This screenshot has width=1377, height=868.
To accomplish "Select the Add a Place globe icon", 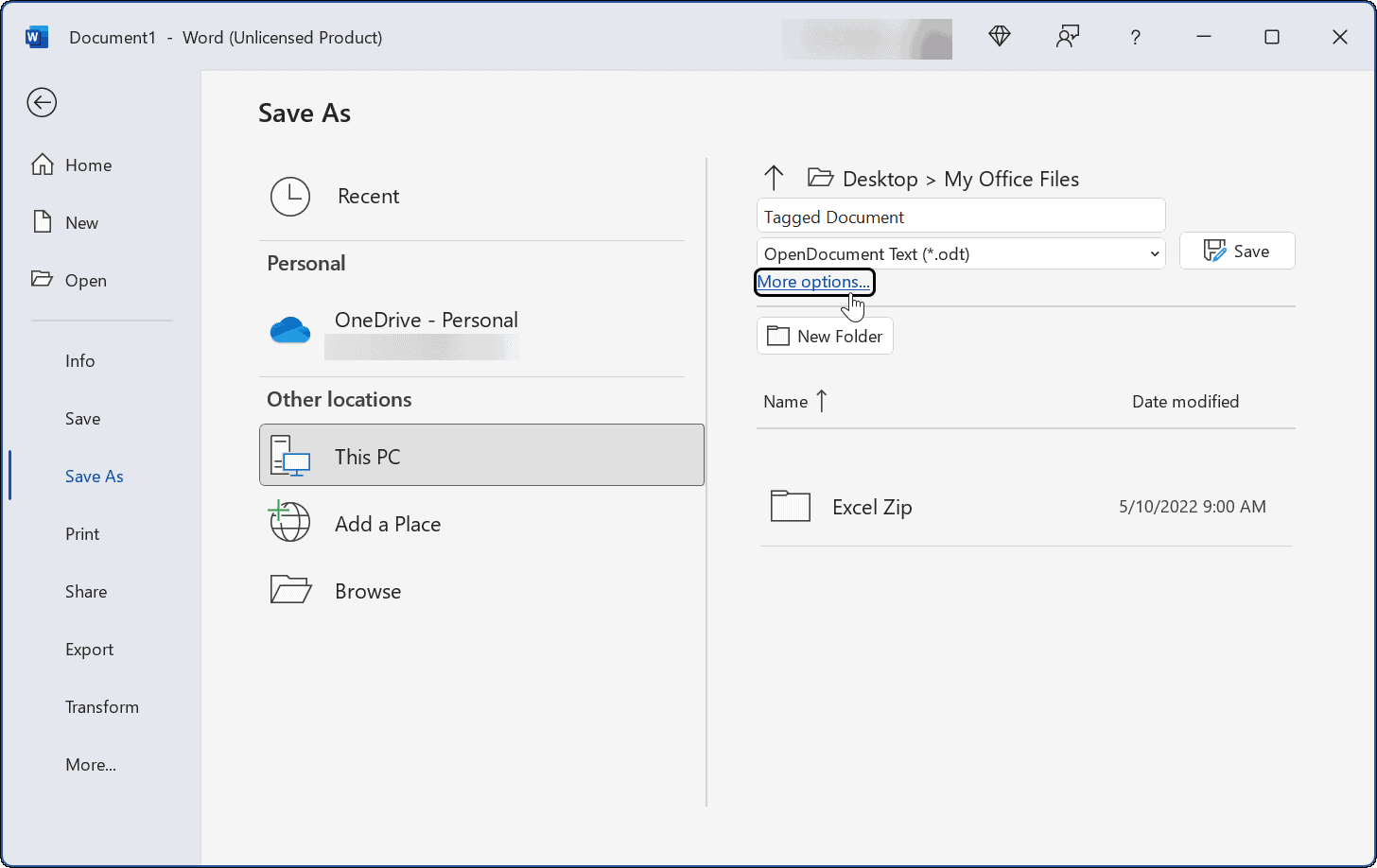I will [x=289, y=522].
